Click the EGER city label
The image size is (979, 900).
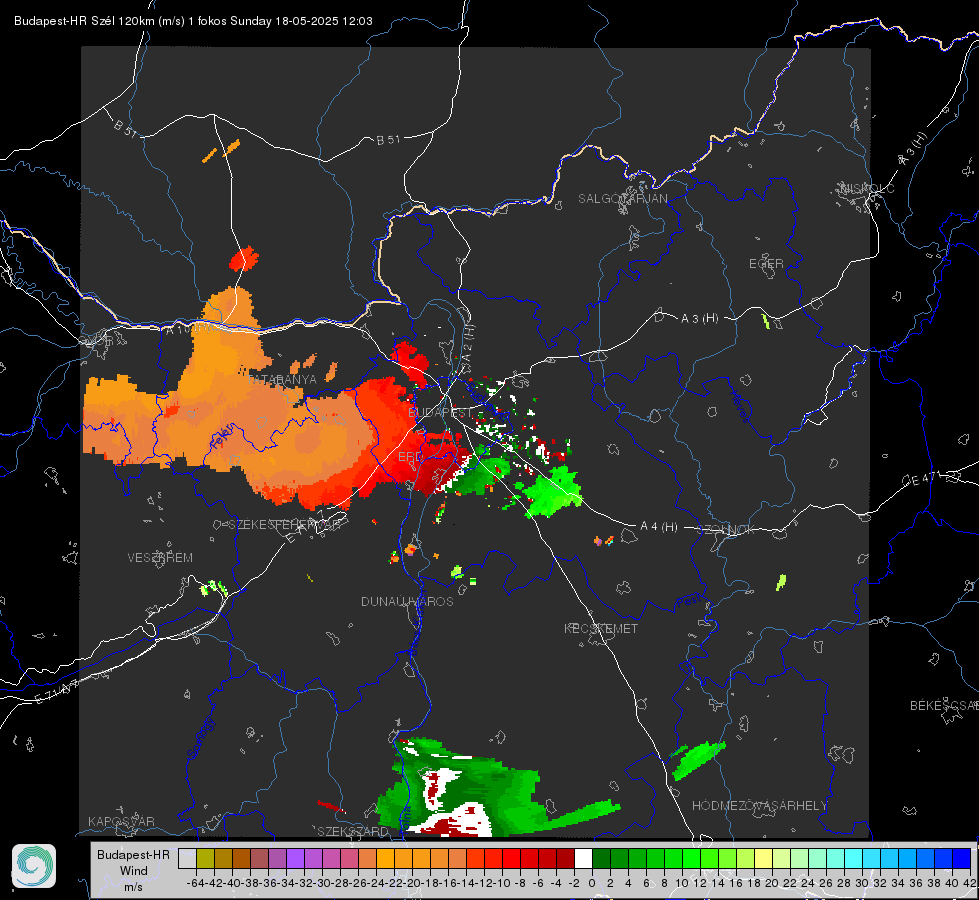(x=766, y=264)
